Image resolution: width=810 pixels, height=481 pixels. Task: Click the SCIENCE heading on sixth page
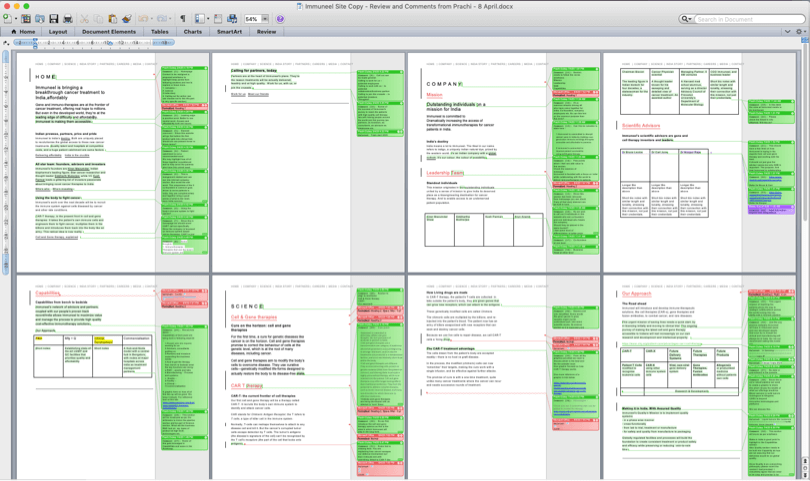[247, 306]
